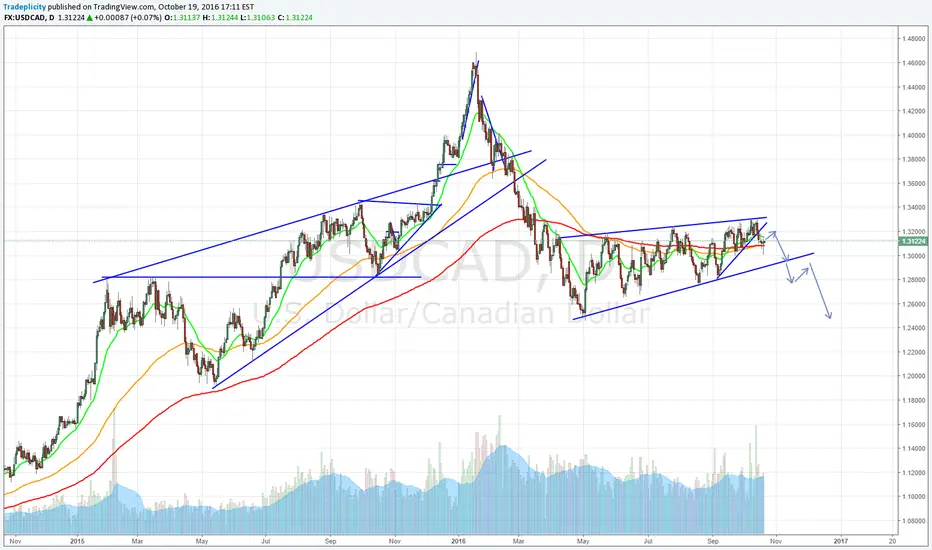Click the 1.30000 price axis label
The height and width of the screenshot is (550, 932).
click(914, 256)
